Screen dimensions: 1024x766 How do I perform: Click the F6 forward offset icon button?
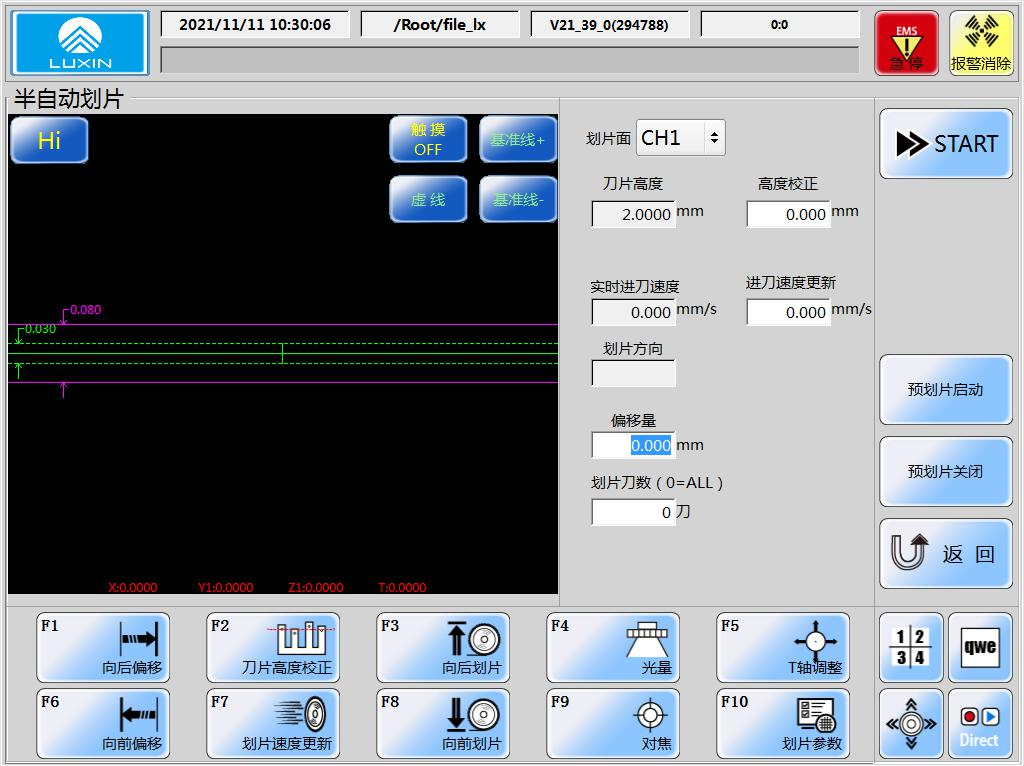[x=102, y=724]
